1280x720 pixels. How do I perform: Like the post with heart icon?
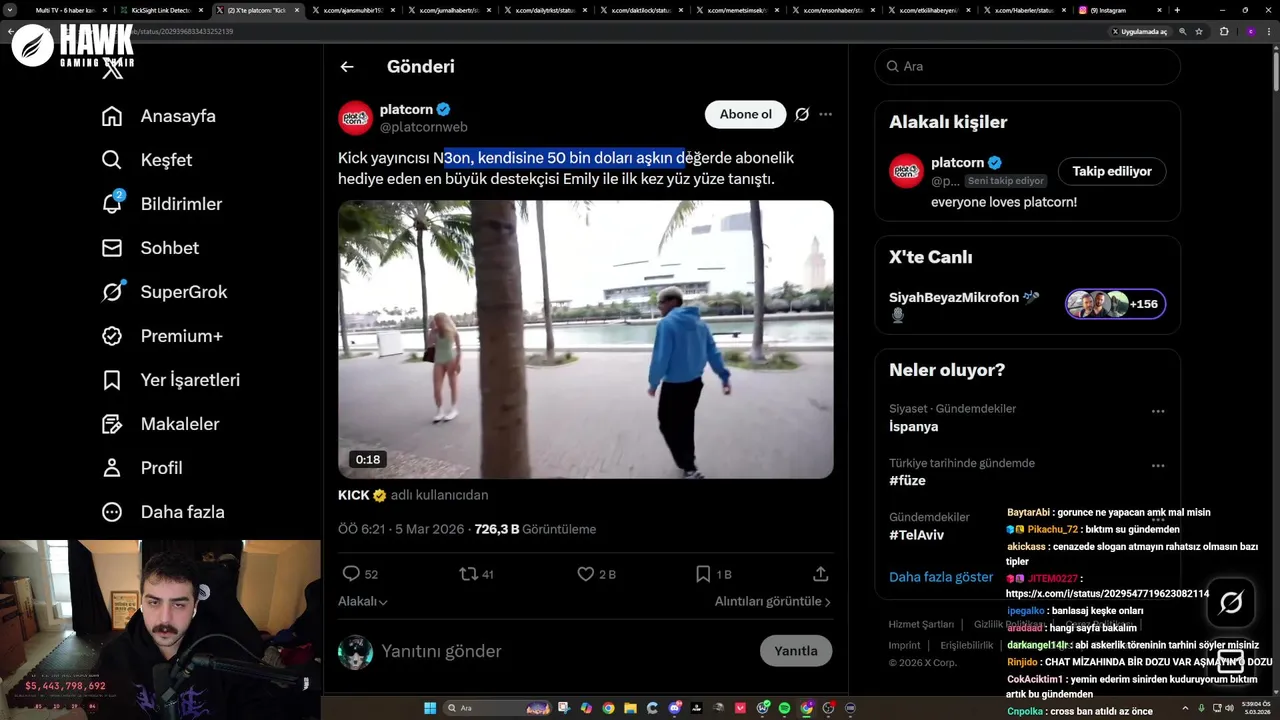click(x=586, y=574)
